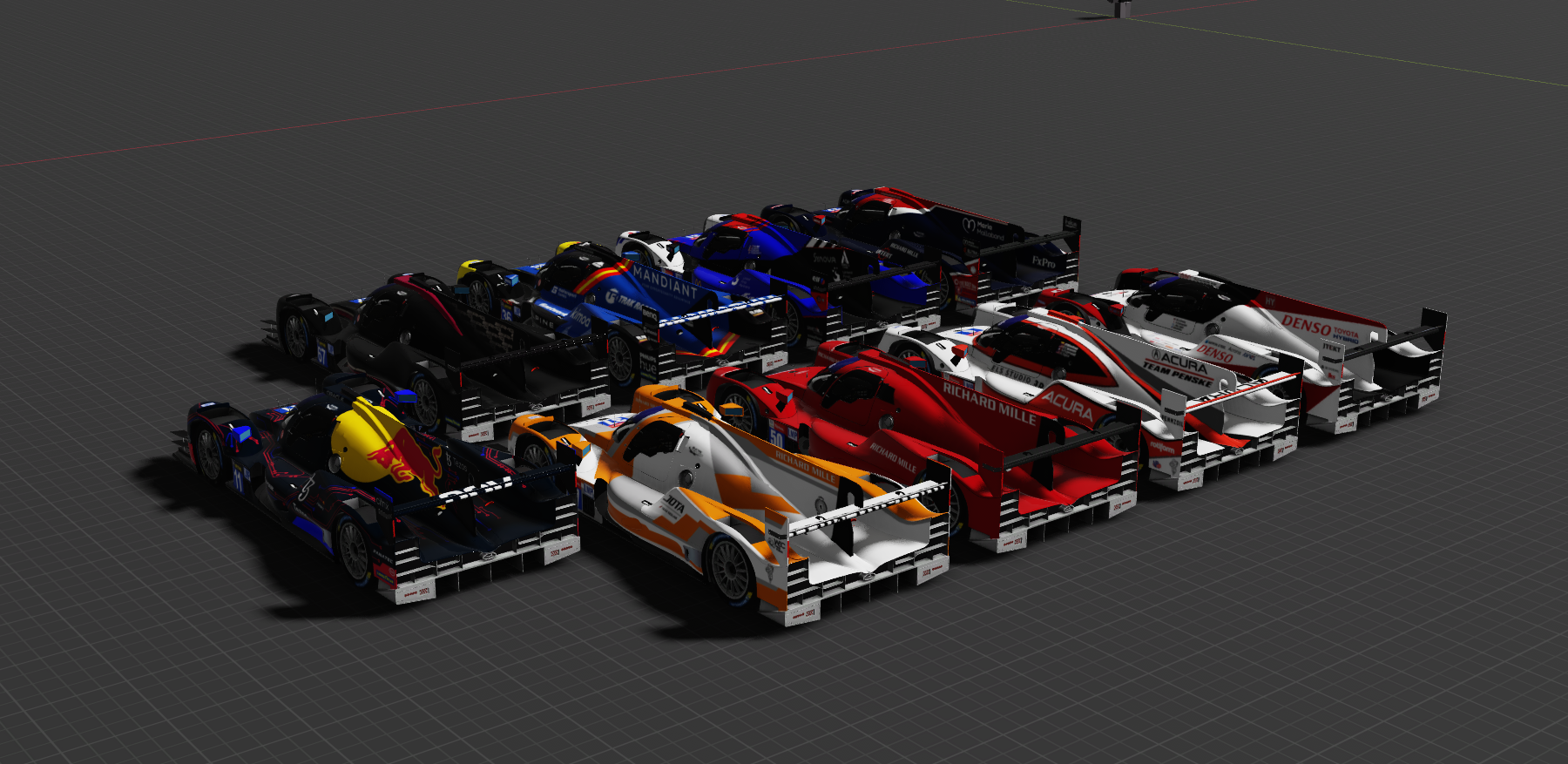This screenshot has width=1568, height=764.
Task: Click the DENSO lettering on the Toyota fin
Action: tap(1305, 325)
